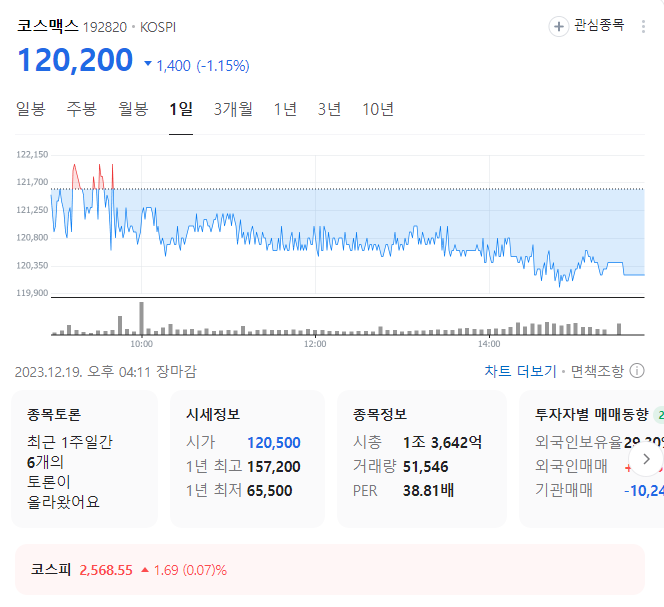
Task: Click the 1년 최저 value 65,500
Action: (x=270, y=491)
